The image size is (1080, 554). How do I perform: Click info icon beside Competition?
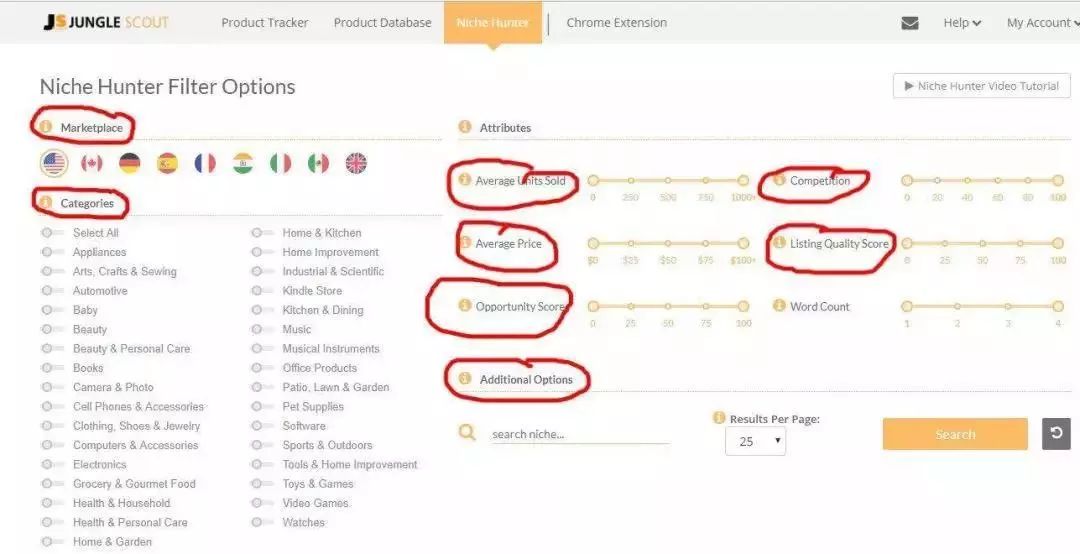[779, 180]
